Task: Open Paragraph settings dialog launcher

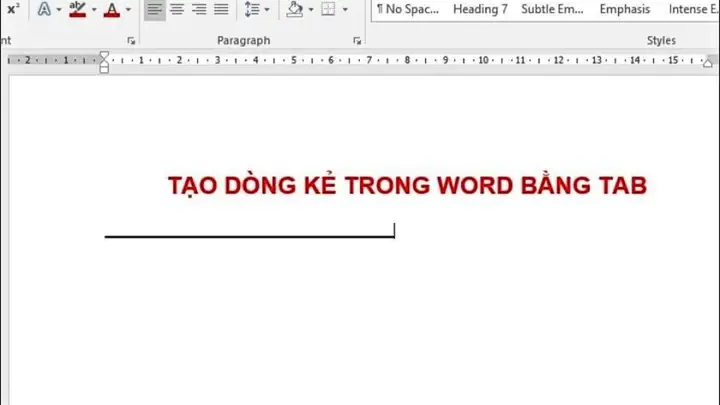Action: coord(357,41)
